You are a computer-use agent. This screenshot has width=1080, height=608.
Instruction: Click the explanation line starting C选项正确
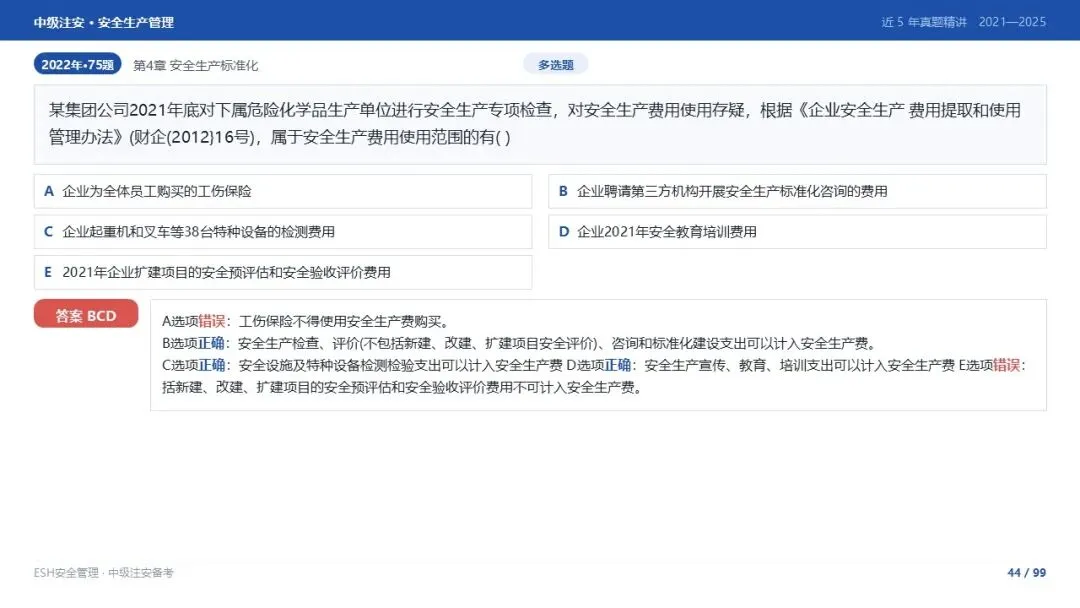click(594, 366)
